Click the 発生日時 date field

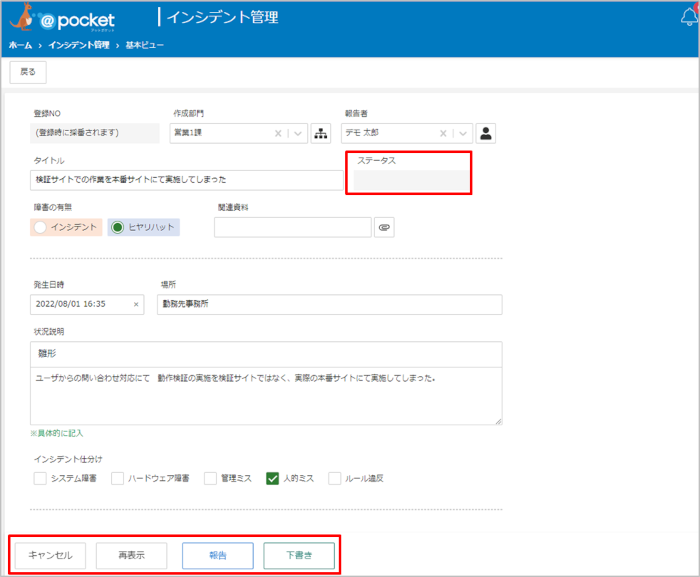click(x=87, y=304)
